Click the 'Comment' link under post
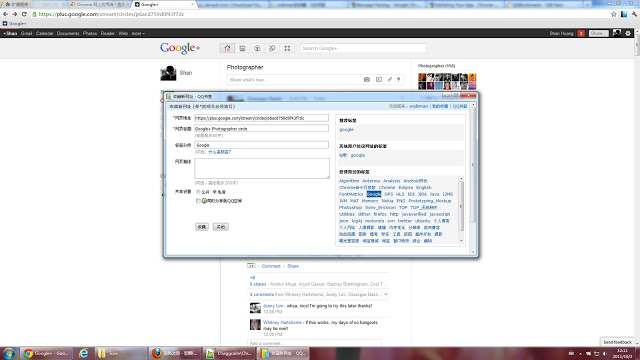 click(271, 266)
